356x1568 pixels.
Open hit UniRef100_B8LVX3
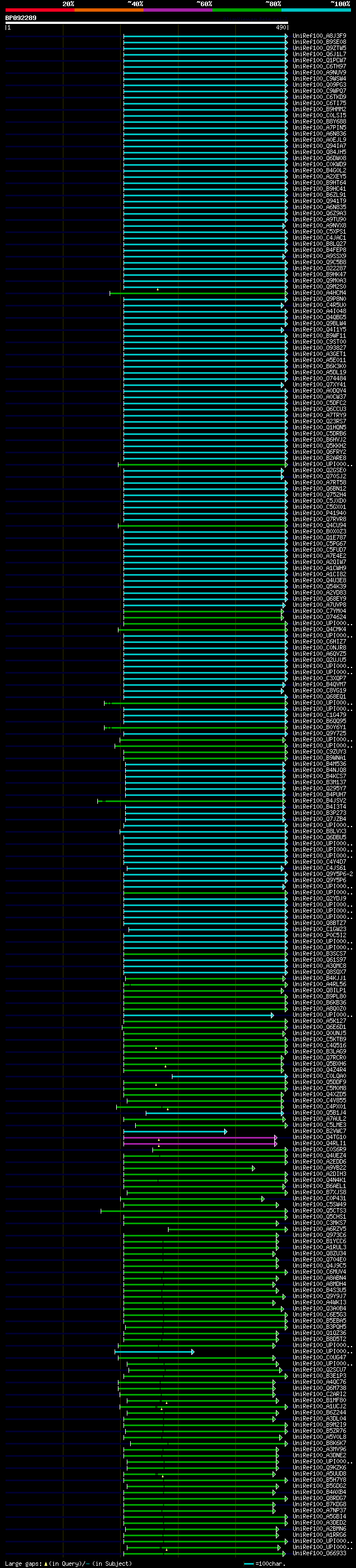click(319, 832)
